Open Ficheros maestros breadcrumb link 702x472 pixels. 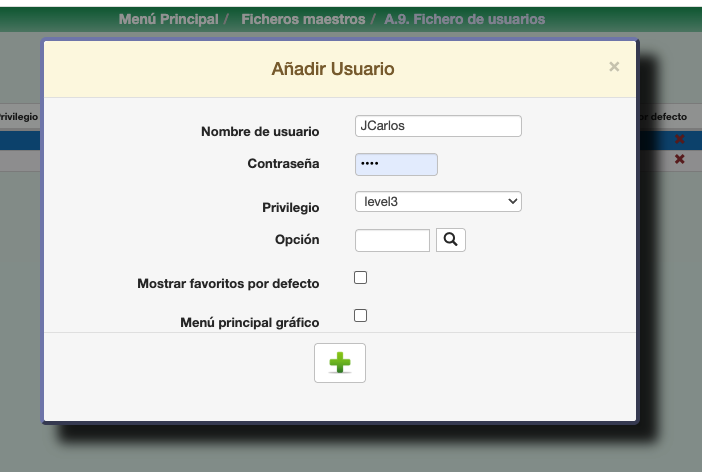pos(304,20)
